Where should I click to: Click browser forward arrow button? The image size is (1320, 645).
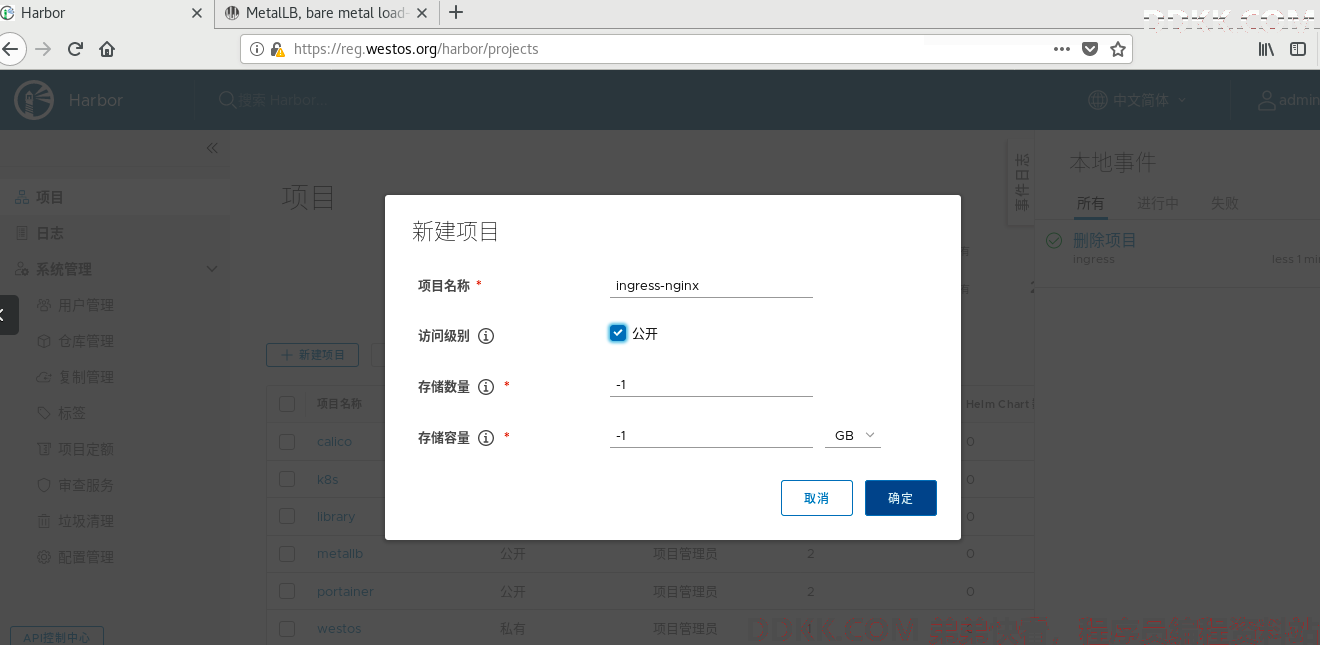[x=43, y=49]
